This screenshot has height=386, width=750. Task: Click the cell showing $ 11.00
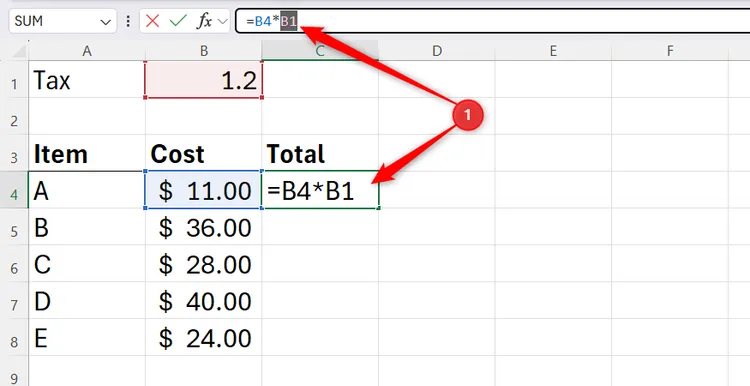click(204, 190)
